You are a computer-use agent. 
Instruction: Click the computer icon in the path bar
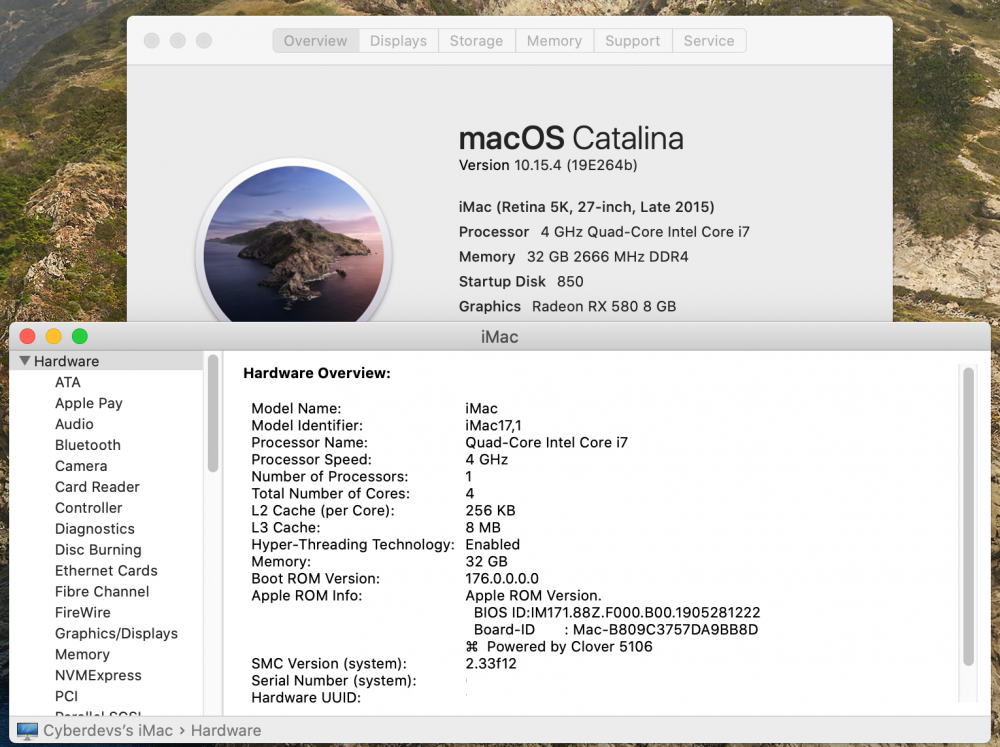point(27,730)
